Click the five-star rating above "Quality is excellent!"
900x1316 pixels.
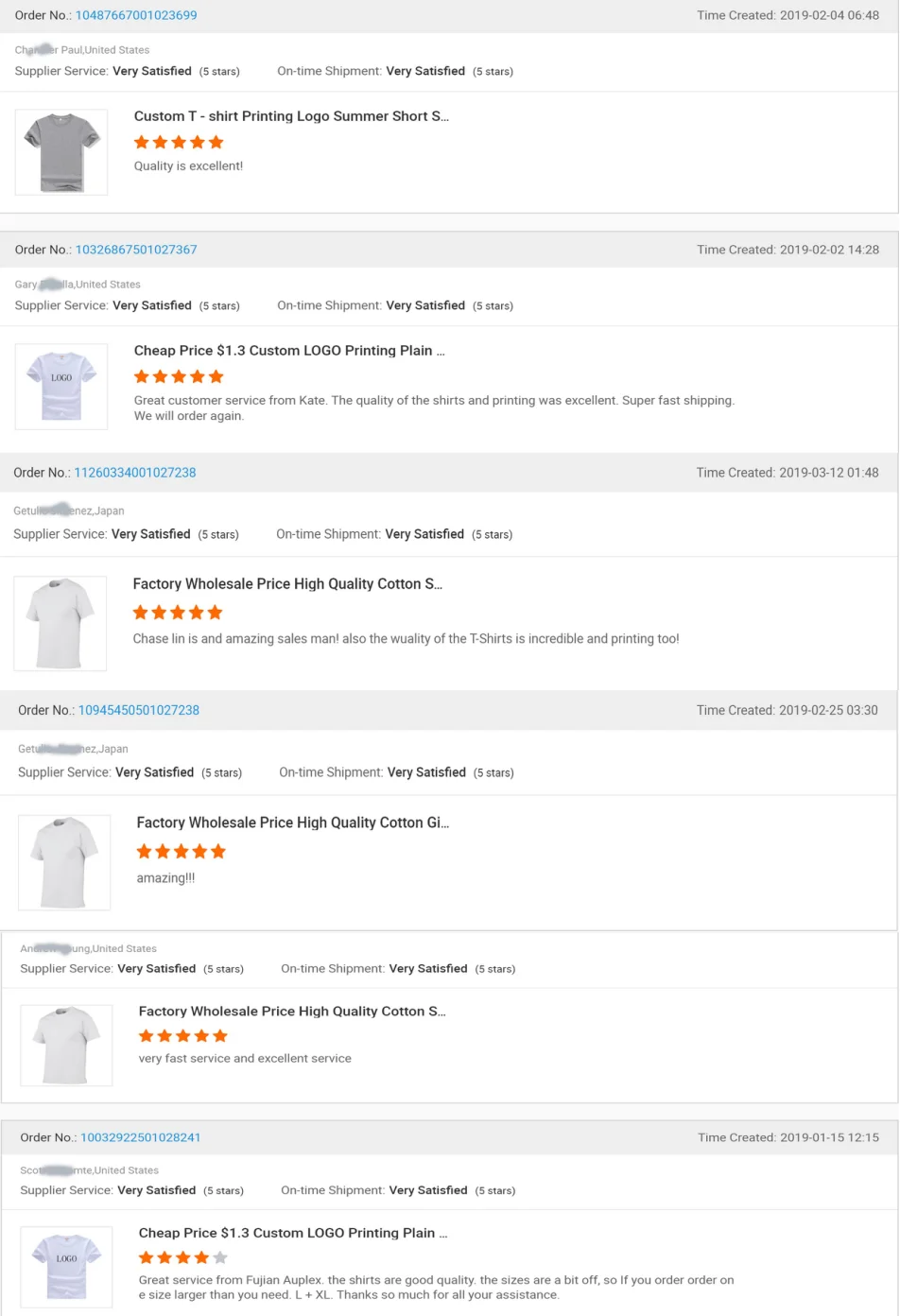tap(179, 143)
